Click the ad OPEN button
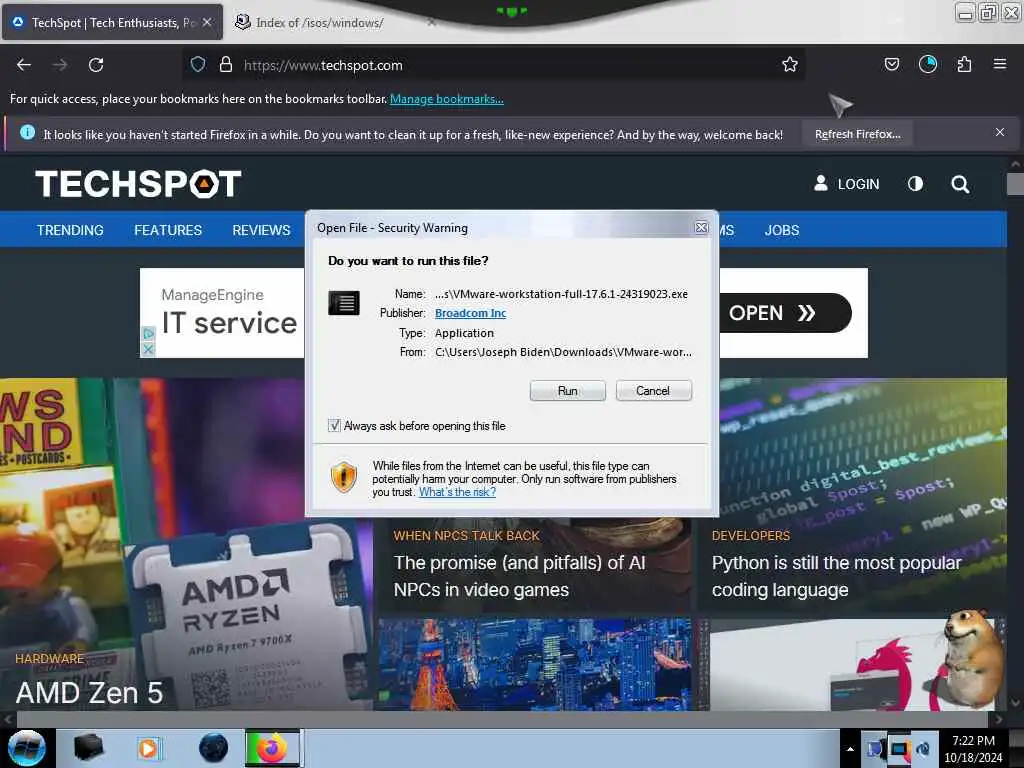Image resolution: width=1024 pixels, height=768 pixels. point(785,313)
